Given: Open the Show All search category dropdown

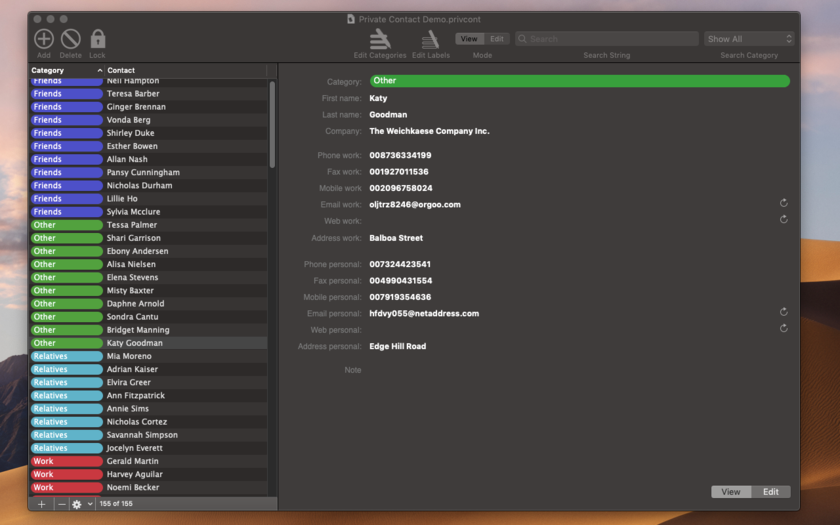Looking at the screenshot, I should point(749,39).
